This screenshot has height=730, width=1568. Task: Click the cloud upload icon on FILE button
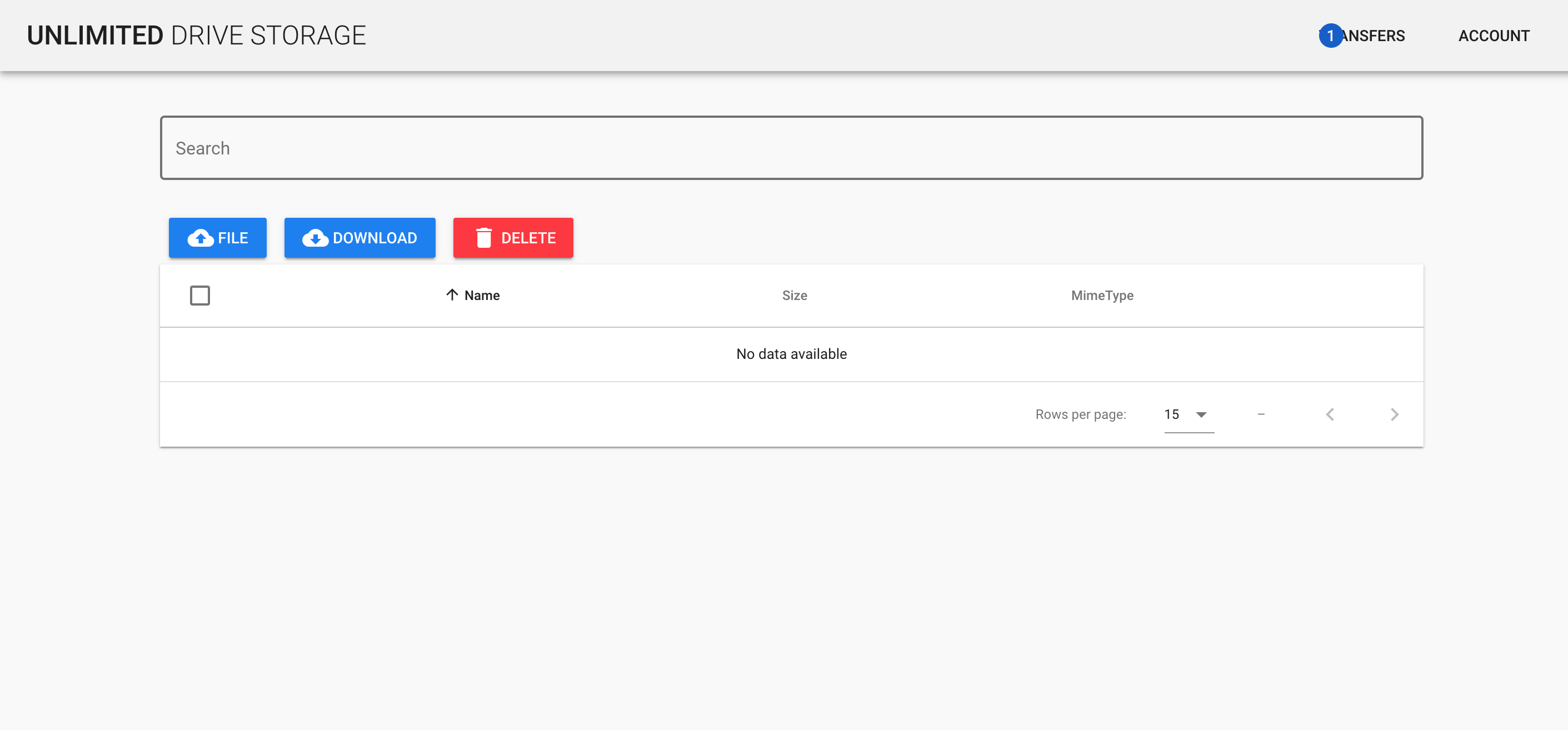[x=200, y=238]
